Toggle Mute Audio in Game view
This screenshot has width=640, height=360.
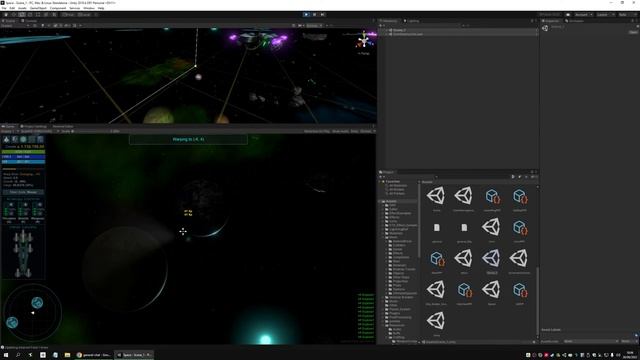coord(340,131)
